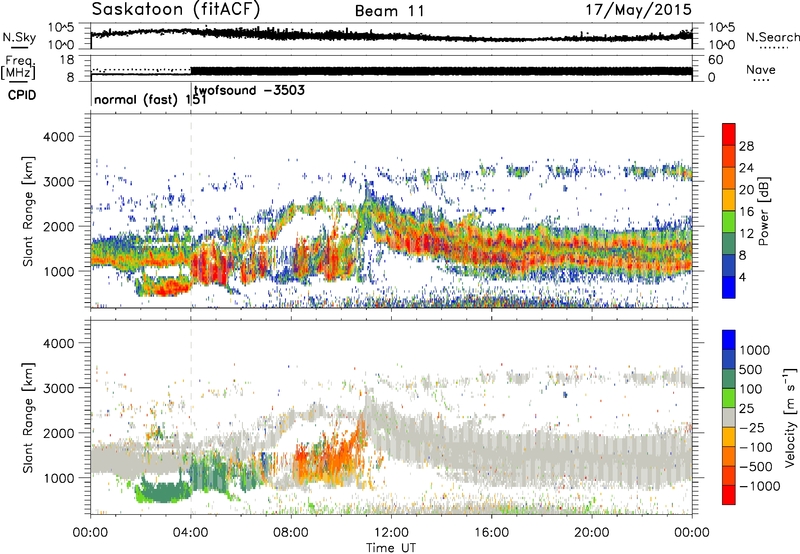Select the 4 dB label on Power scale
This screenshot has height=554, width=800.
[742, 277]
